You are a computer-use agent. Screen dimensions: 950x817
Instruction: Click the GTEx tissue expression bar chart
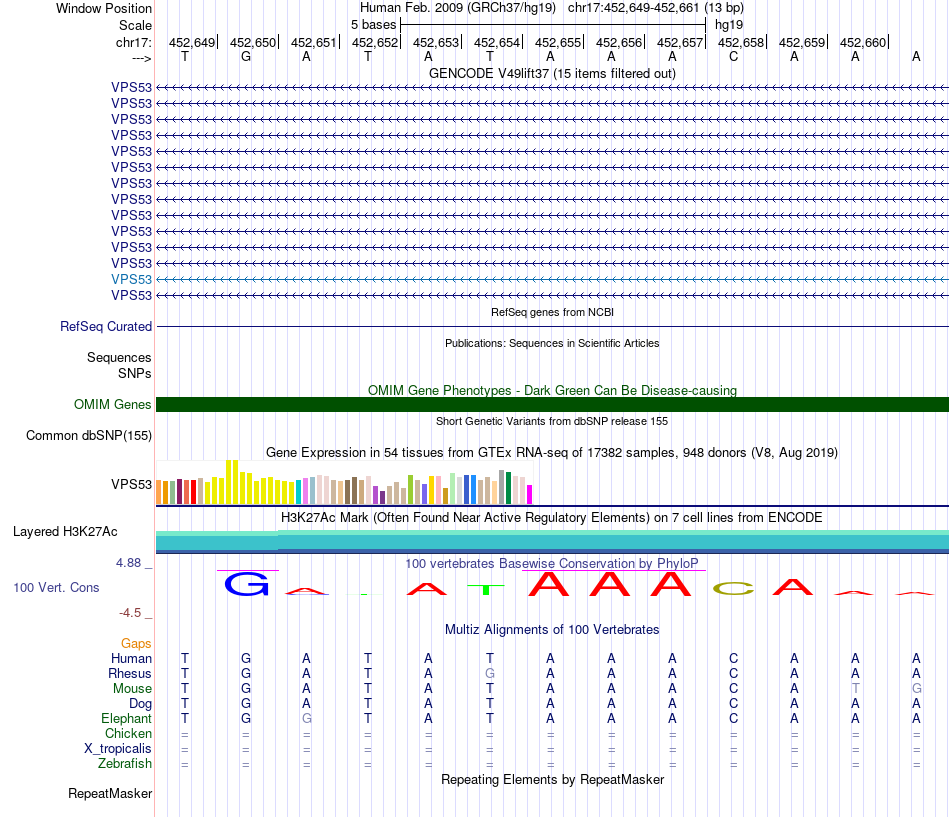[344, 482]
